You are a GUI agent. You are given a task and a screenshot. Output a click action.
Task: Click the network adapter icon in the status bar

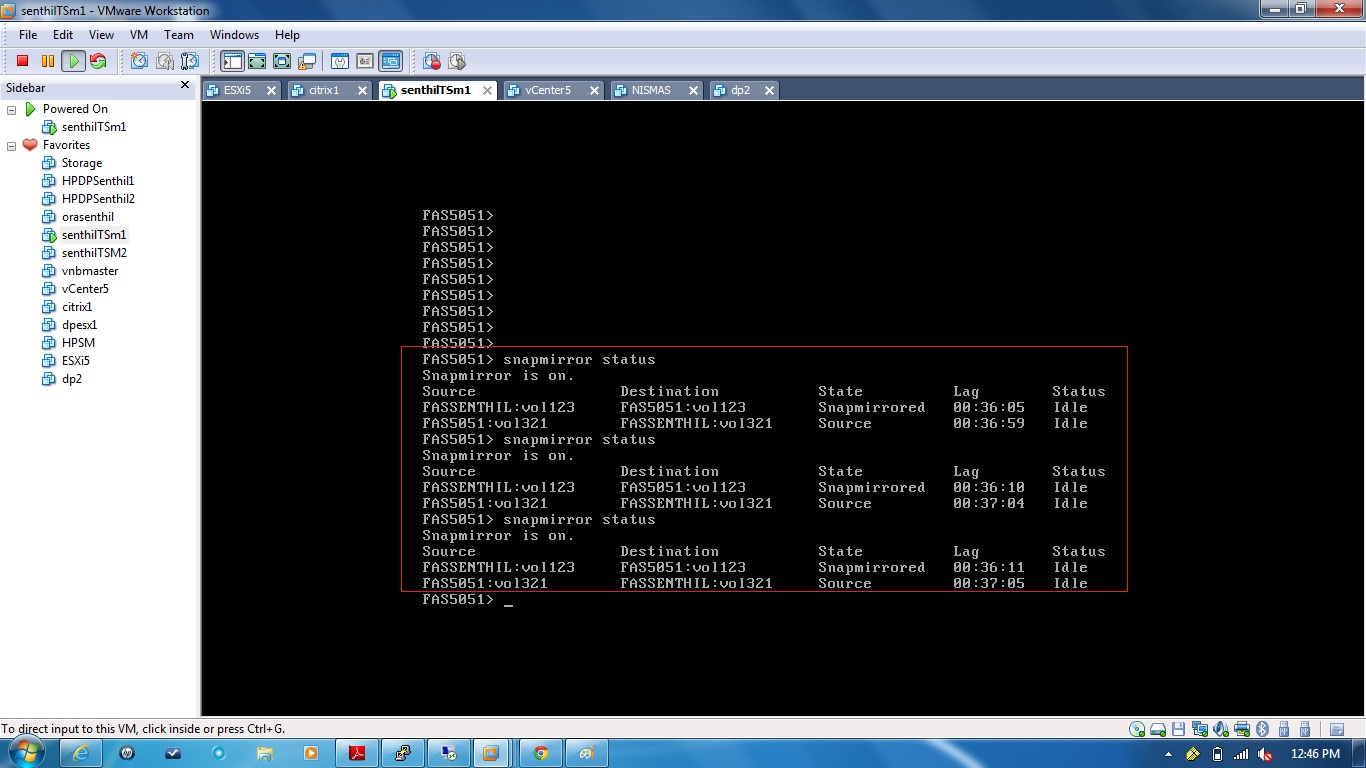(1200, 729)
